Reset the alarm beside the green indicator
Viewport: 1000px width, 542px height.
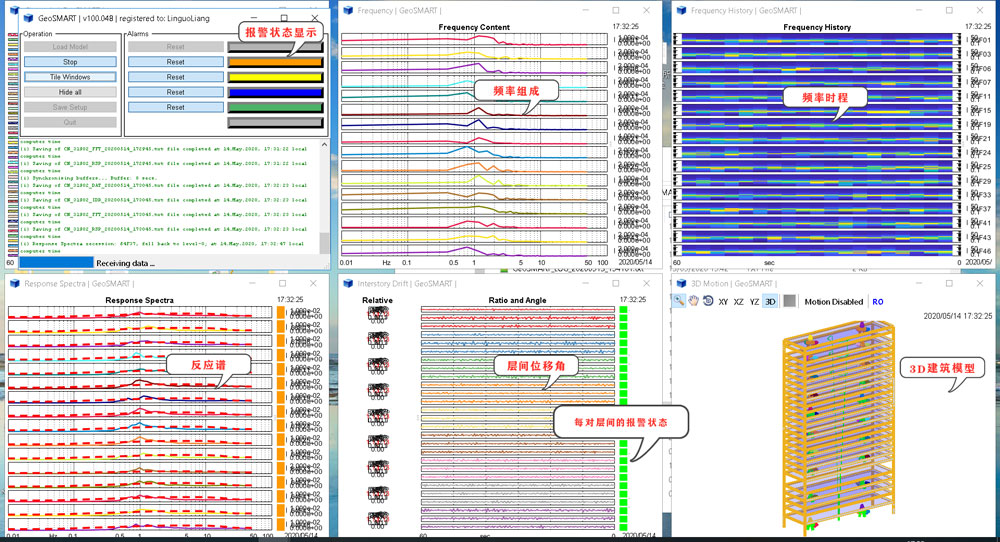point(175,107)
